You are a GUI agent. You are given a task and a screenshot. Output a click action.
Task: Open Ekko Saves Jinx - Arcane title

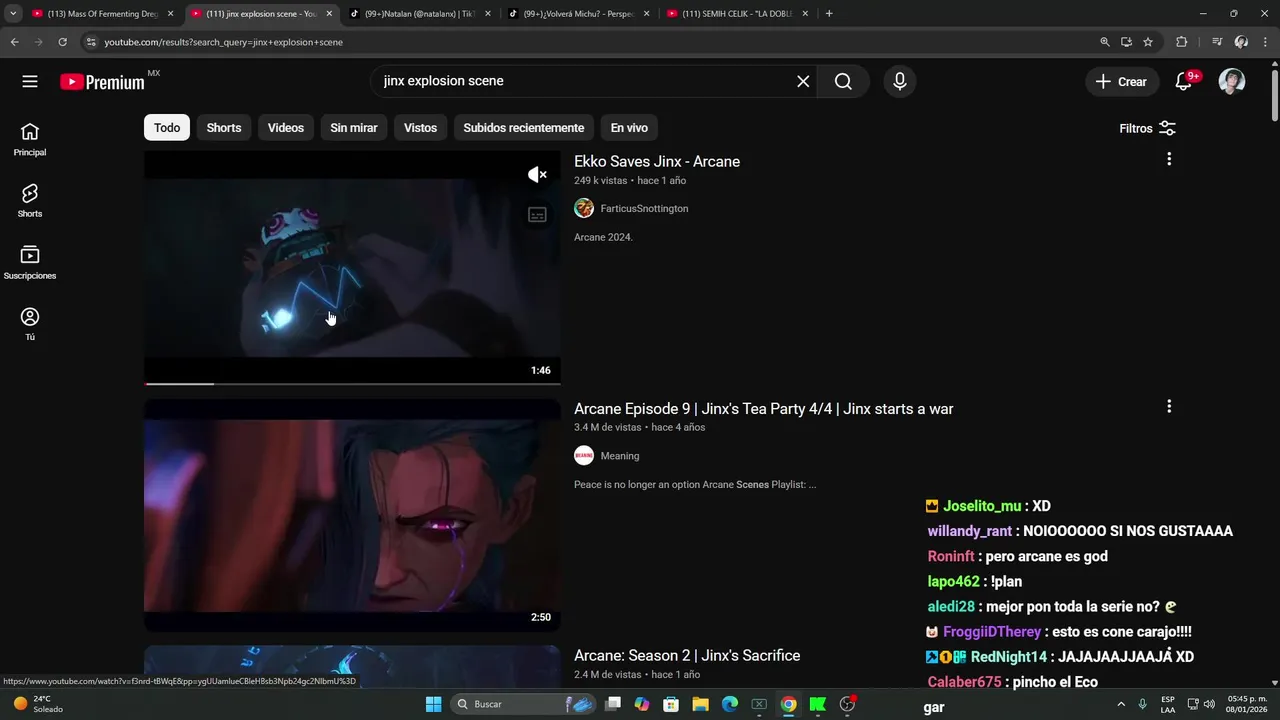coord(657,161)
